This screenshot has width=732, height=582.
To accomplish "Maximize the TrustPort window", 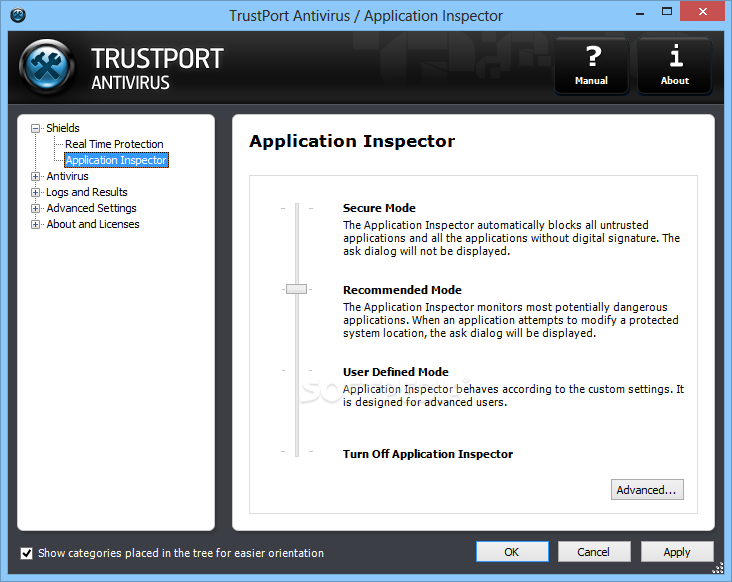I will pos(667,12).
